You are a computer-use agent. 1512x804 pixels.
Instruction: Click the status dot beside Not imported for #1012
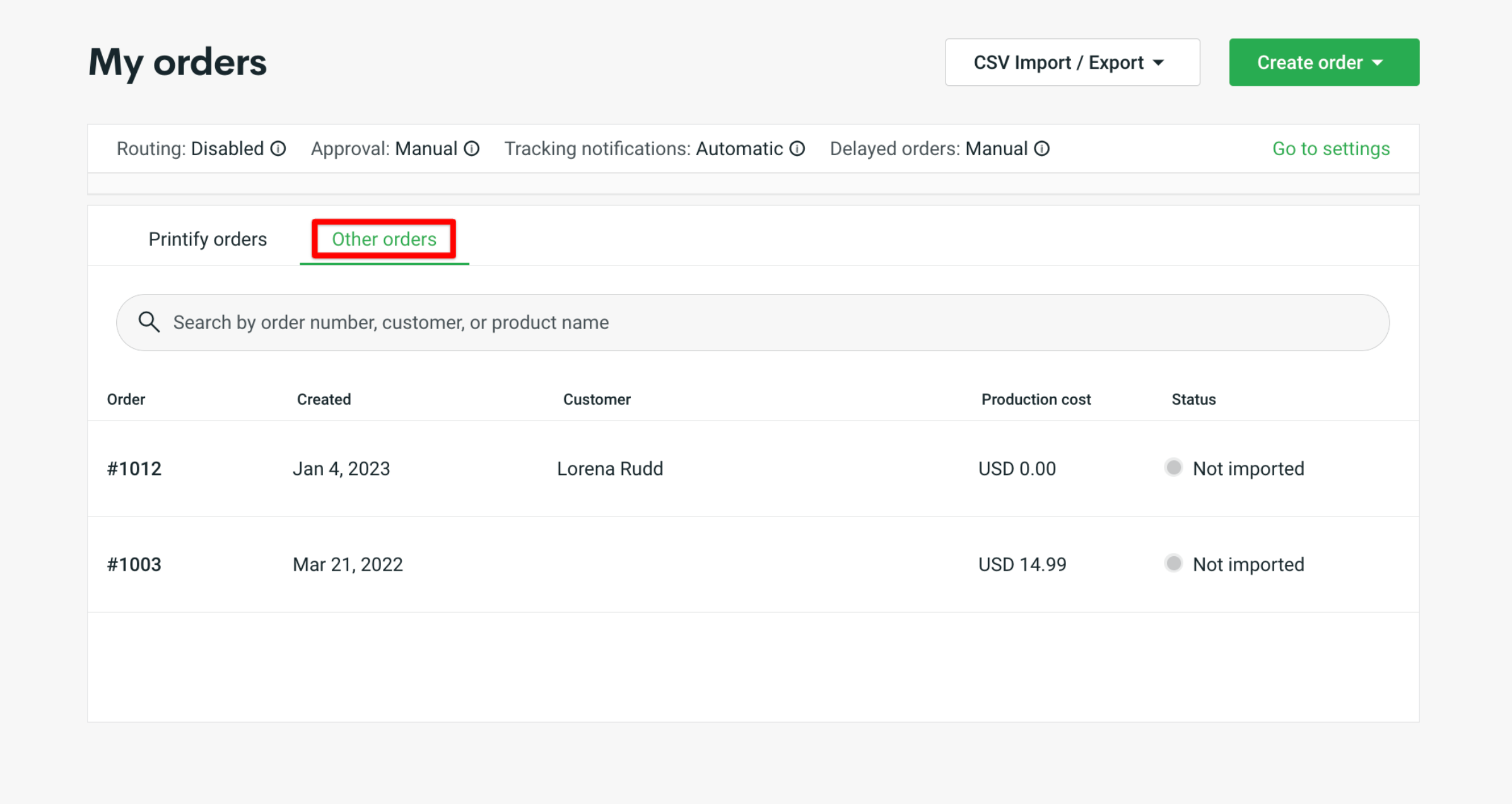1173,467
